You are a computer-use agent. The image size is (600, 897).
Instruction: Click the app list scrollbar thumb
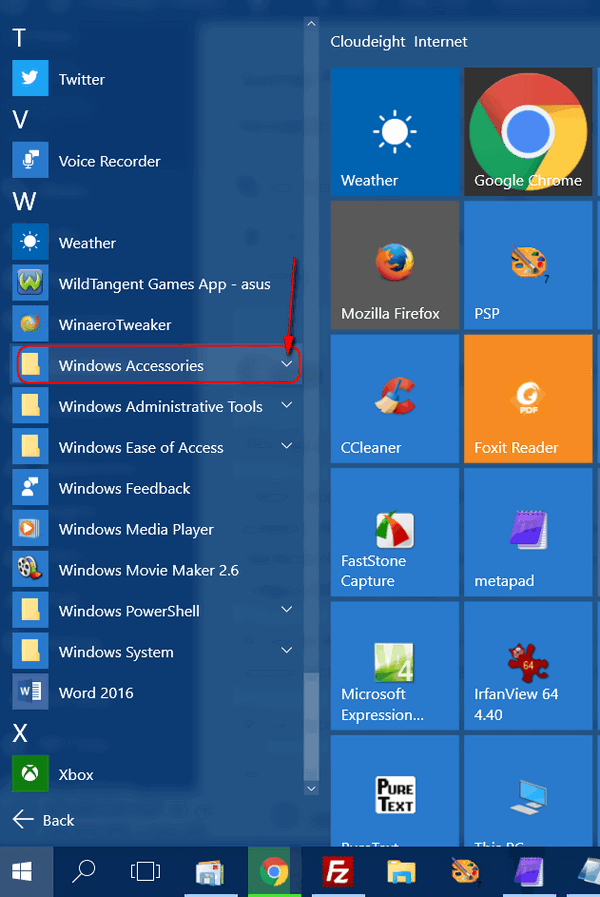pos(311,727)
